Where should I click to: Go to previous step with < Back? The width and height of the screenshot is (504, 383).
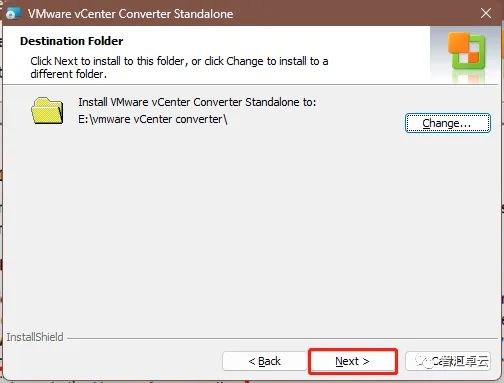(x=265, y=361)
